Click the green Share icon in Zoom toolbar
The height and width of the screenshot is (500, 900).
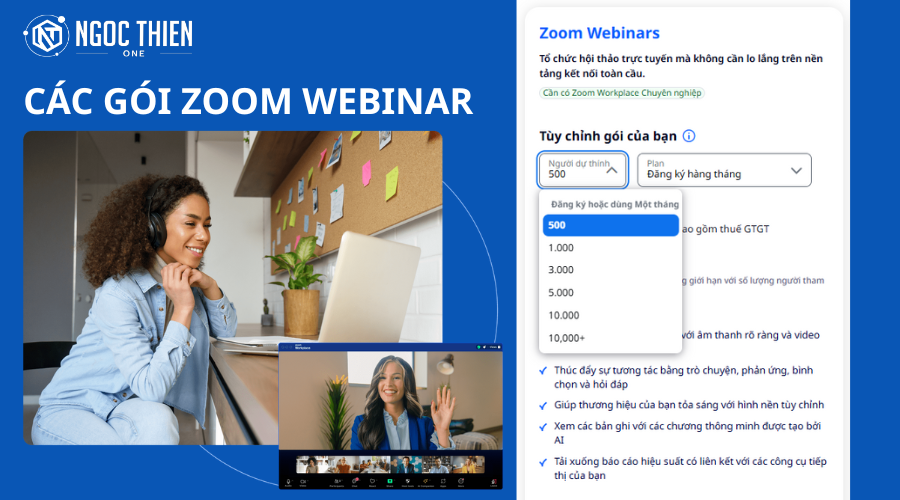pos(390,481)
